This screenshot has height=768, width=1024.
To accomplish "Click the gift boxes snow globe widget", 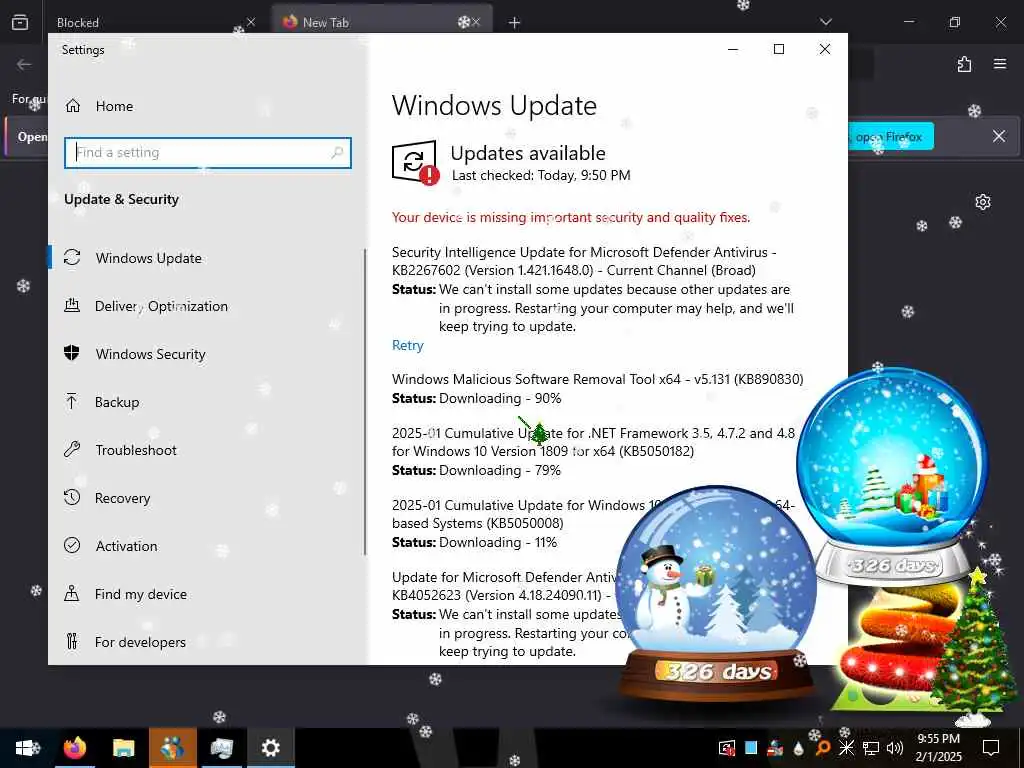I will pyautogui.click(x=892, y=475).
